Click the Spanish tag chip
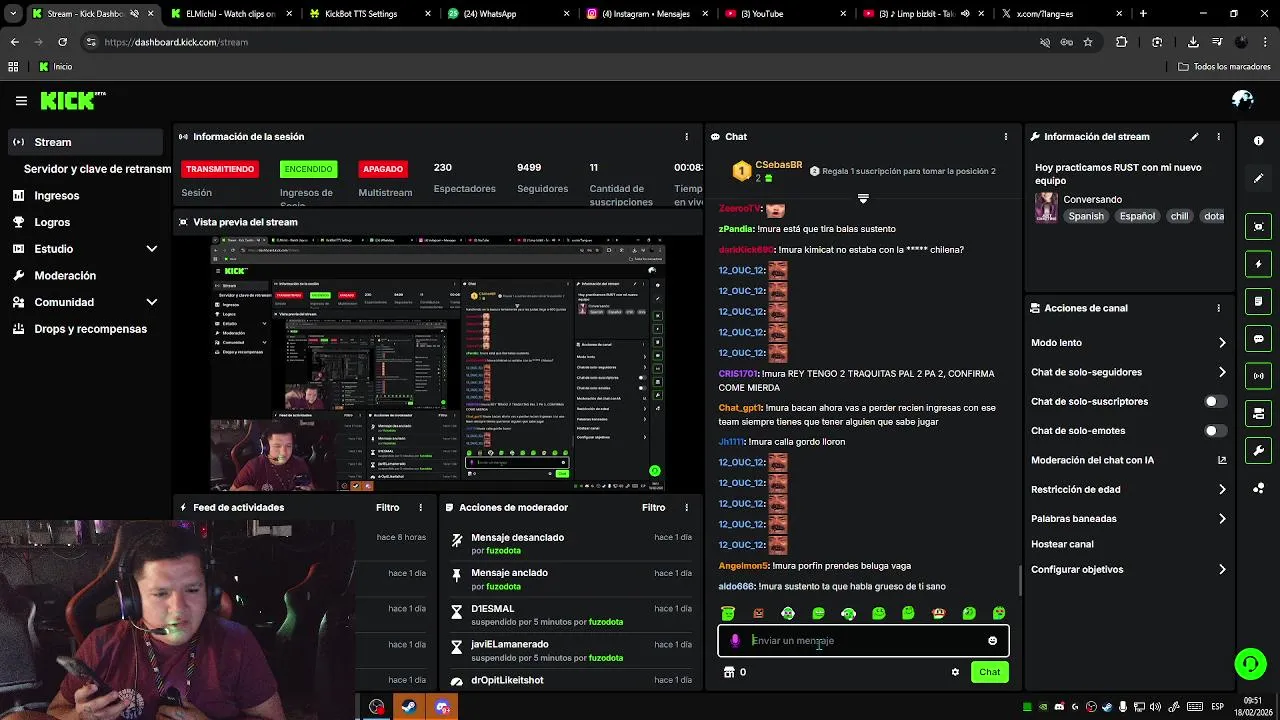The width and height of the screenshot is (1280, 720). point(1085,216)
